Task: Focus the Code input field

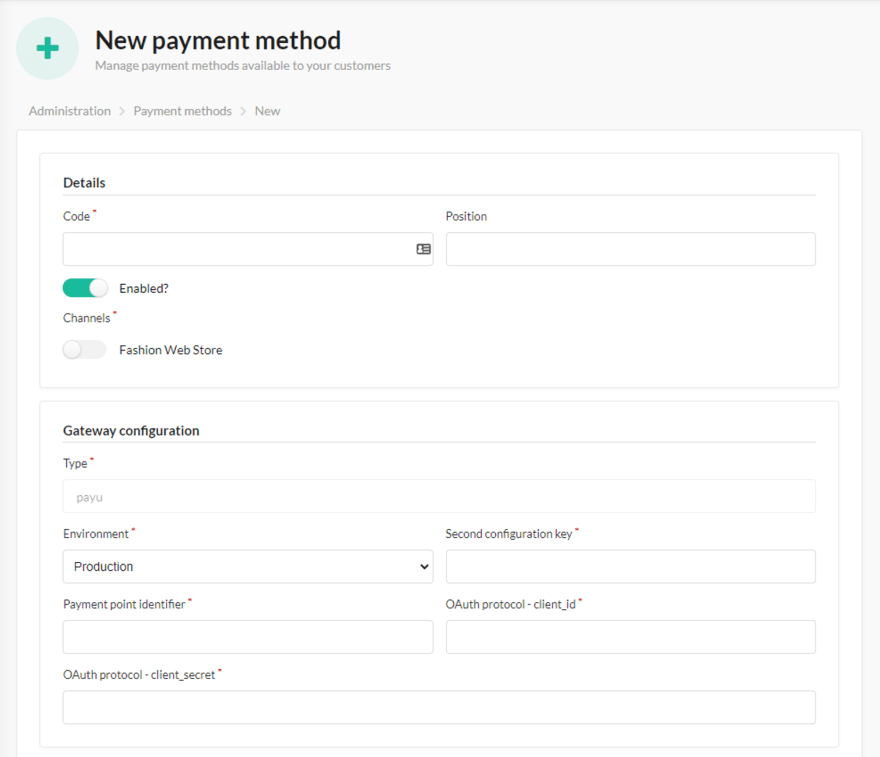Action: 248,249
